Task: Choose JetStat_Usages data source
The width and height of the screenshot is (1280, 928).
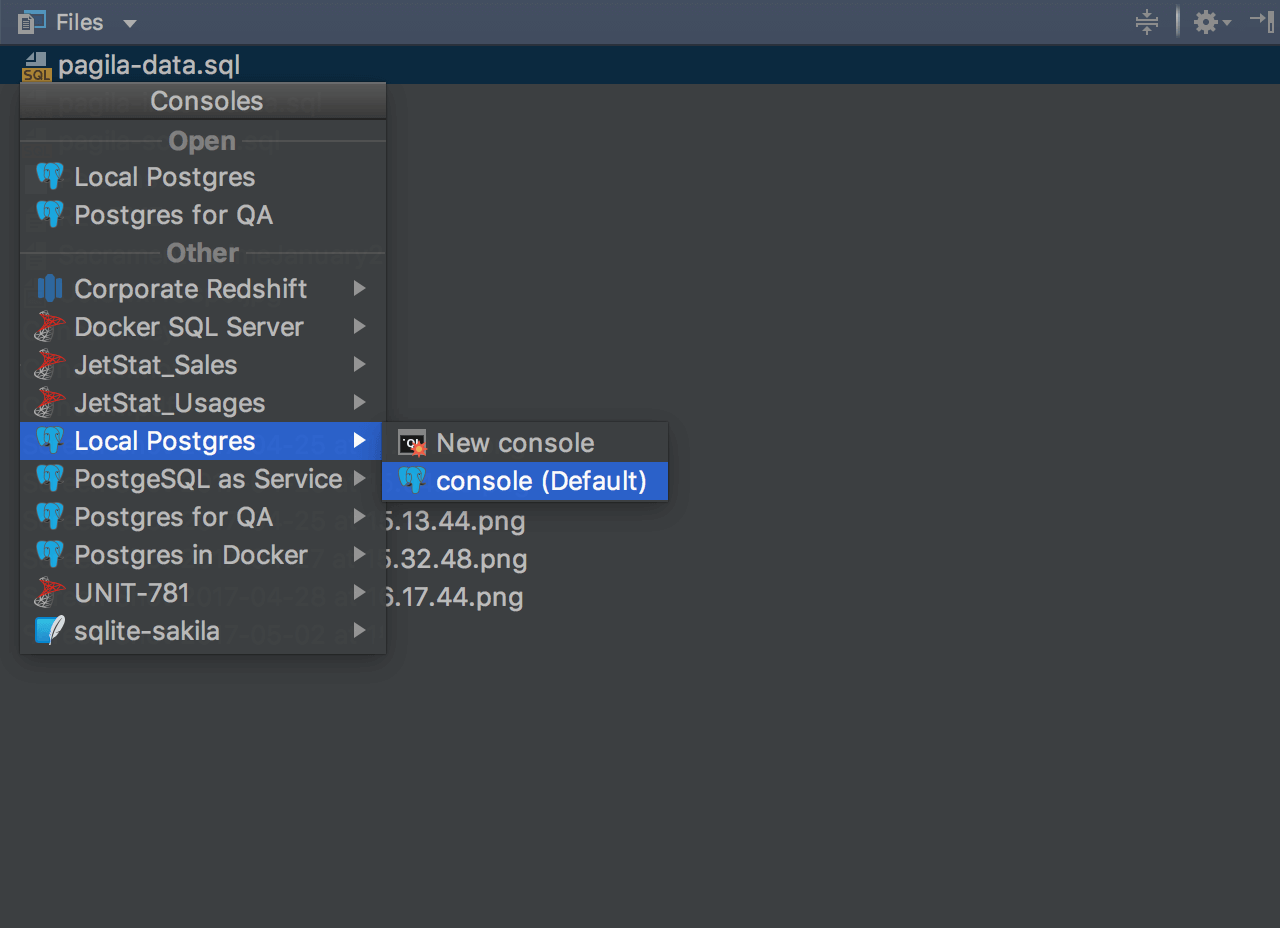Action: (x=169, y=403)
